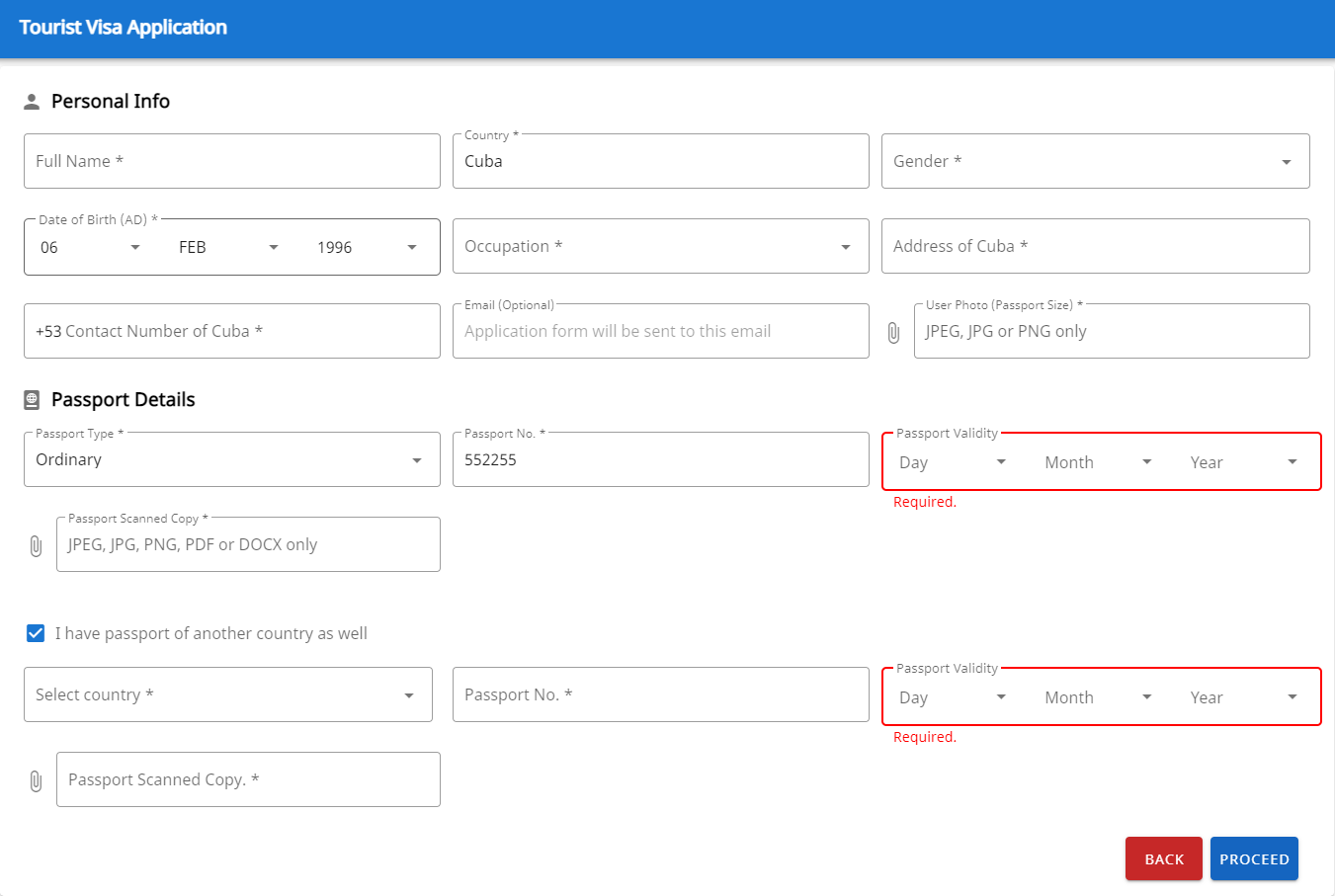Screen dimensions: 1335x896
Task: Open Day dropdown in first Passport Validity
Action: coord(954,462)
